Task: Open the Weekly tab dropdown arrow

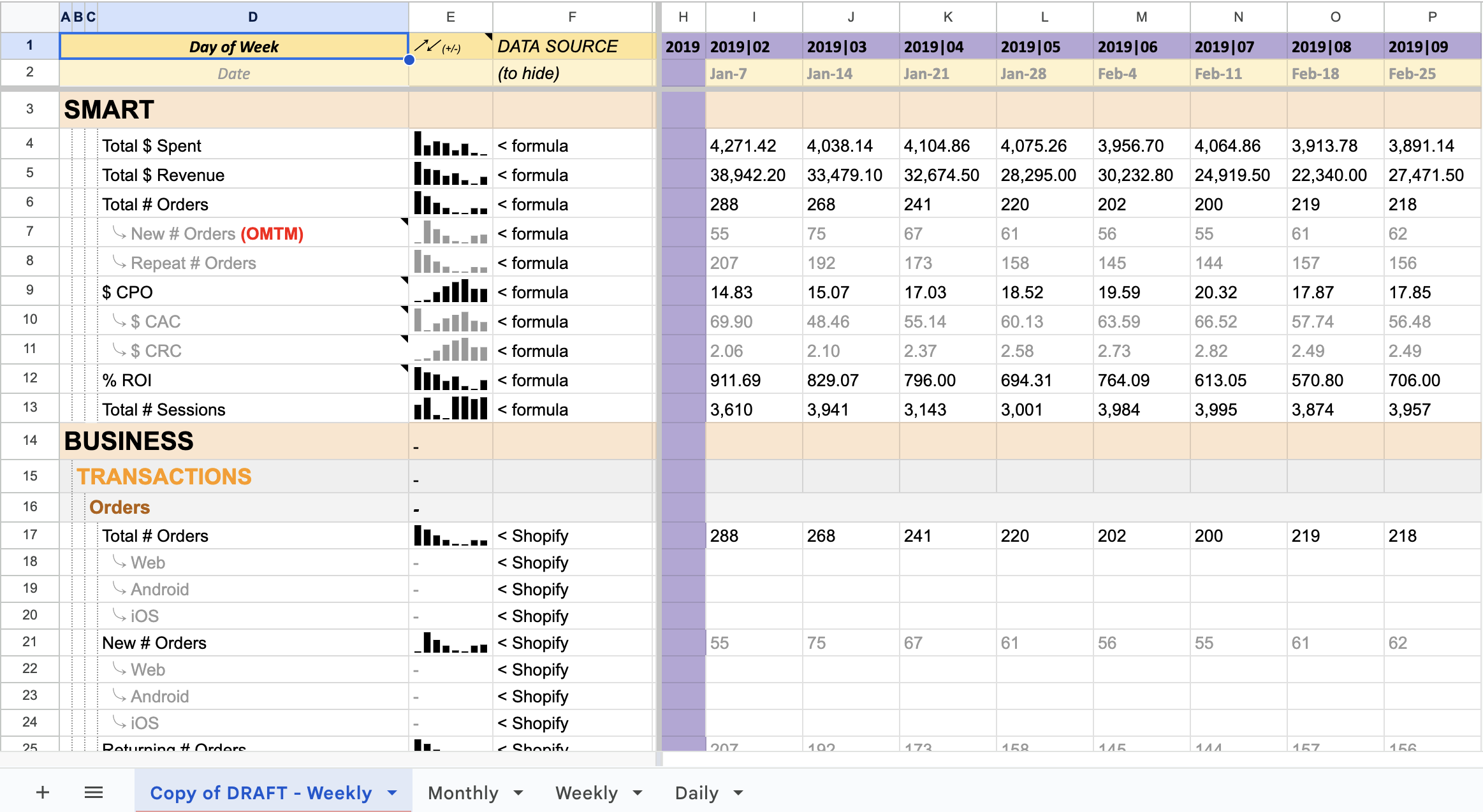Action: click(x=638, y=793)
